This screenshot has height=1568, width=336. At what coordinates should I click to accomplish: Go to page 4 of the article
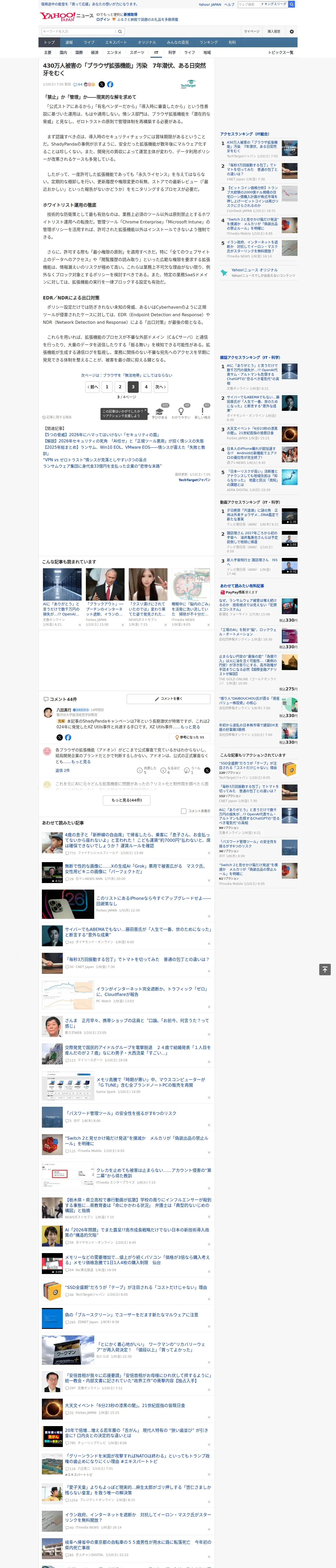click(146, 387)
